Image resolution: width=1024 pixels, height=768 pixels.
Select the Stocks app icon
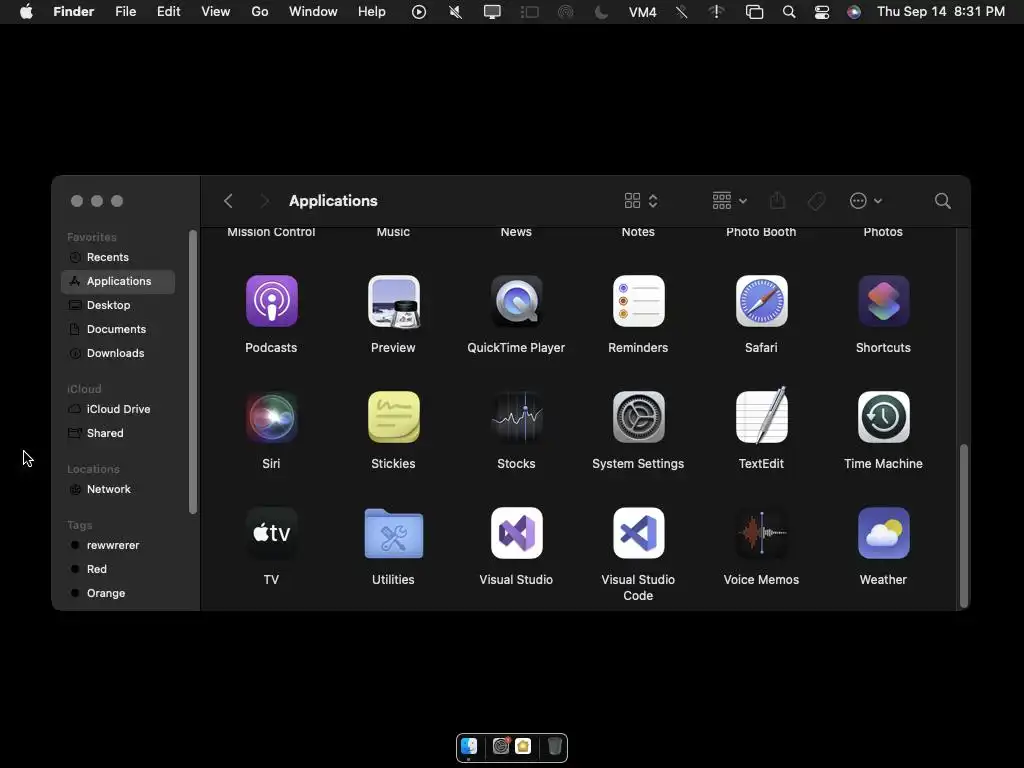click(x=517, y=417)
